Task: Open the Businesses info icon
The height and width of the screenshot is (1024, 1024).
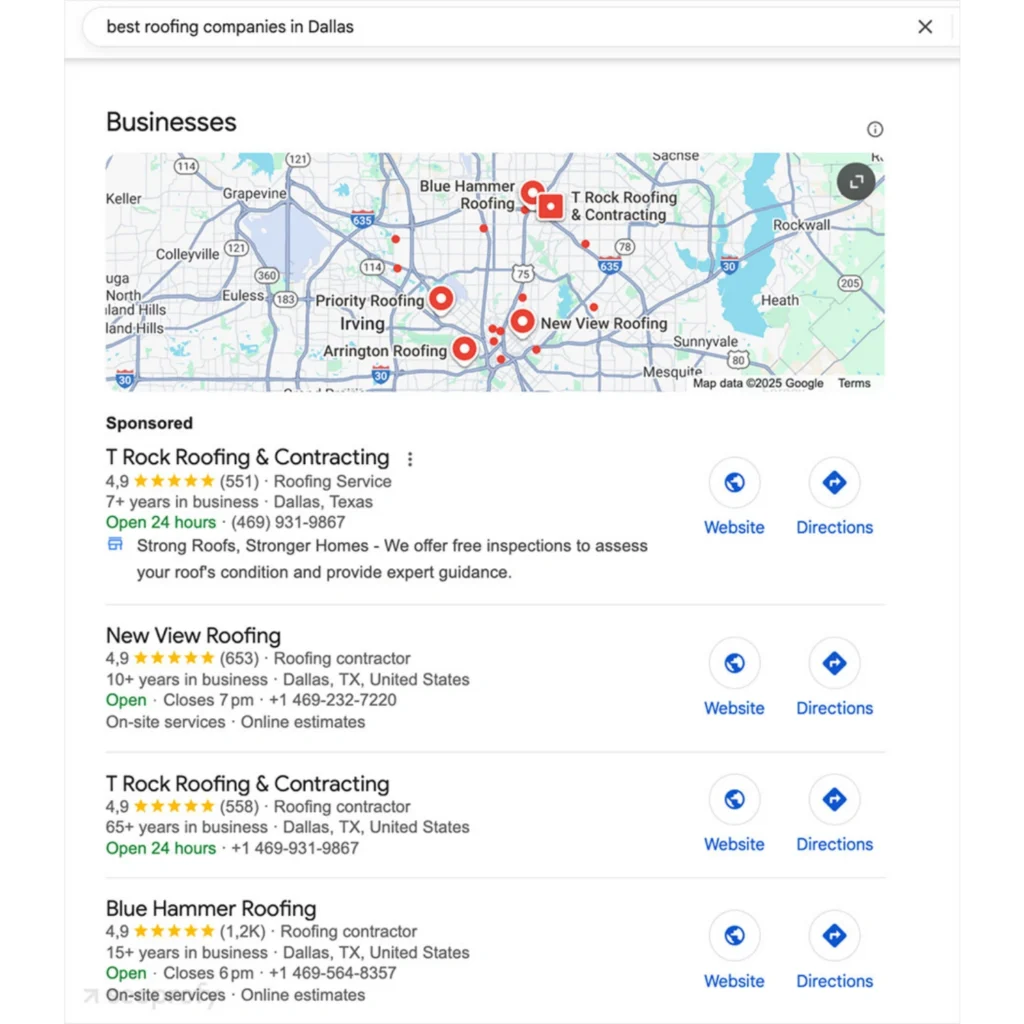Action: pyautogui.click(x=874, y=129)
